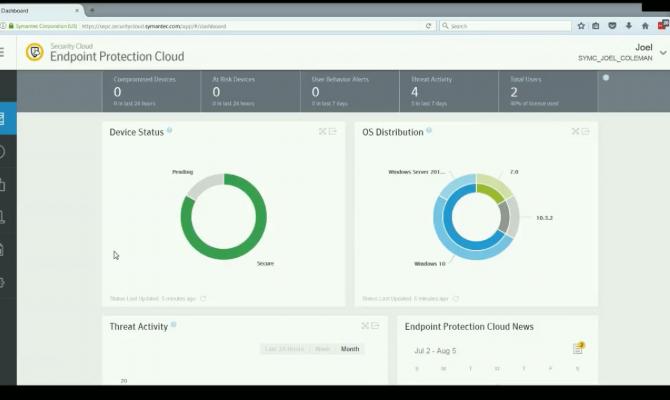
Task: Click the padlock site security icon in the address bar
Action: (11, 26)
